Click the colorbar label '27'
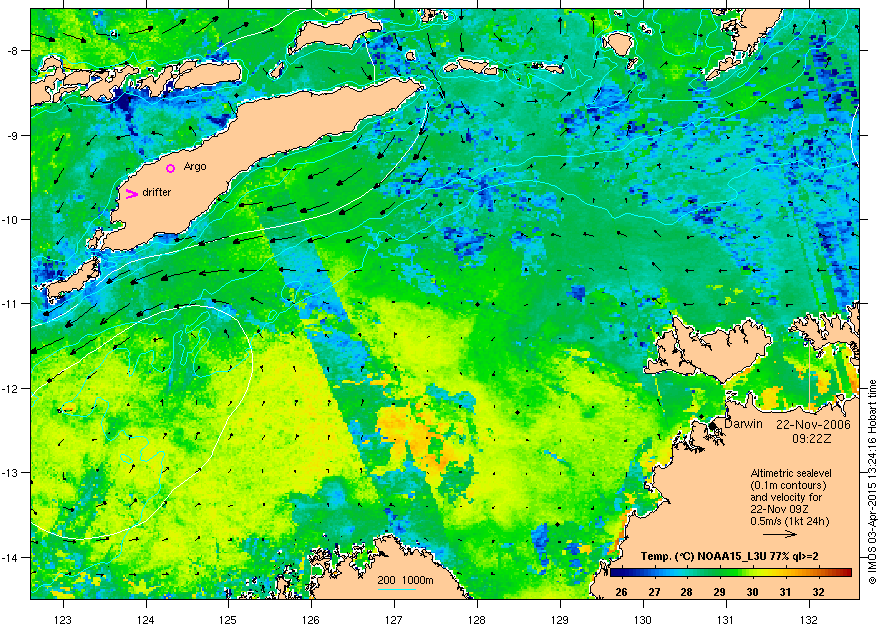 tap(654, 592)
